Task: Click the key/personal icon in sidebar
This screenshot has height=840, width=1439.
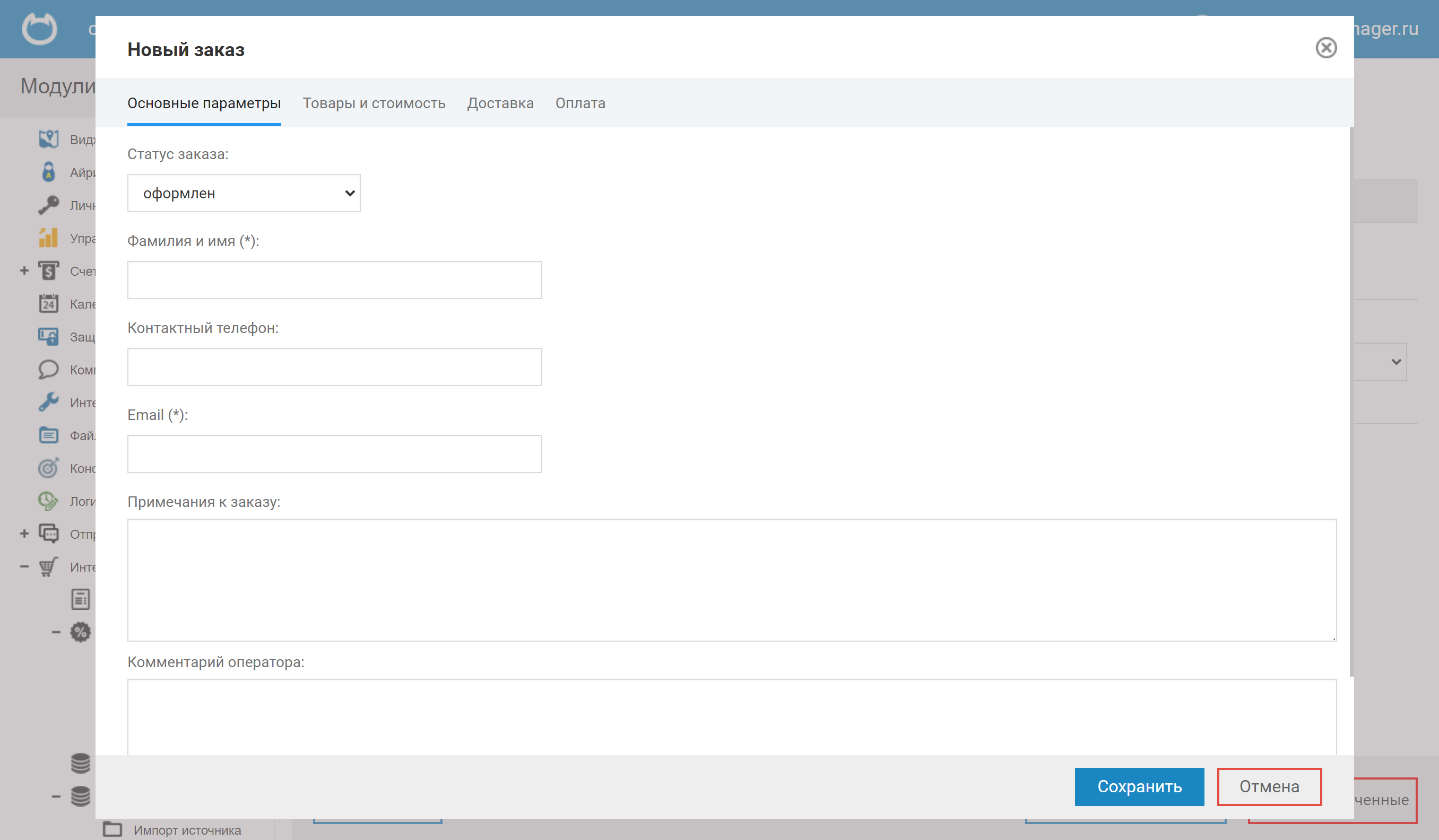Action: coord(47,204)
